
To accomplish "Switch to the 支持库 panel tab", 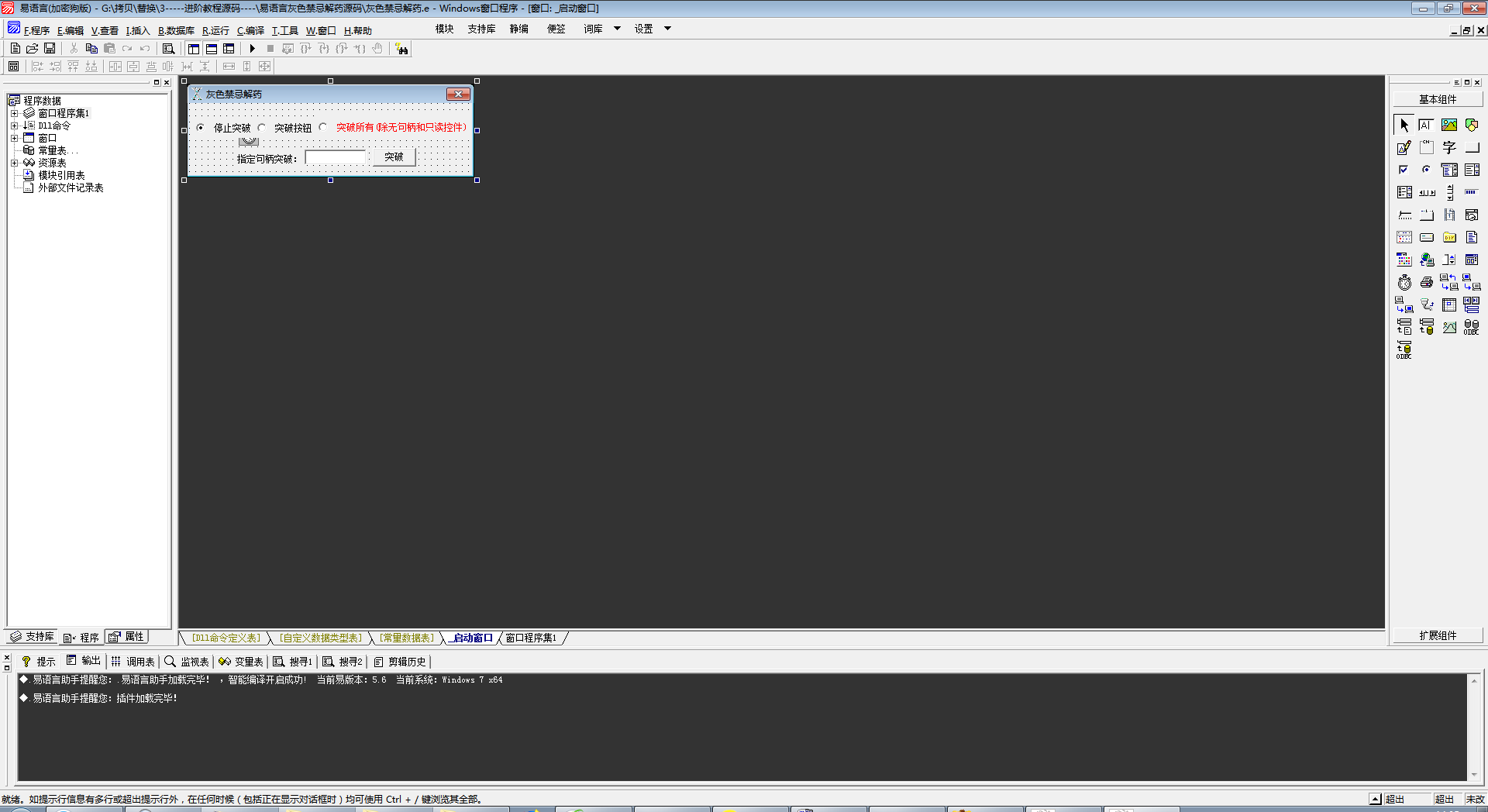I will (x=33, y=637).
